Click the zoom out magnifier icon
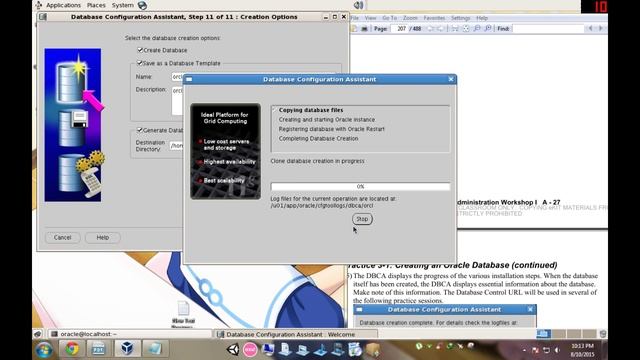The image size is (640, 360). click(477, 29)
